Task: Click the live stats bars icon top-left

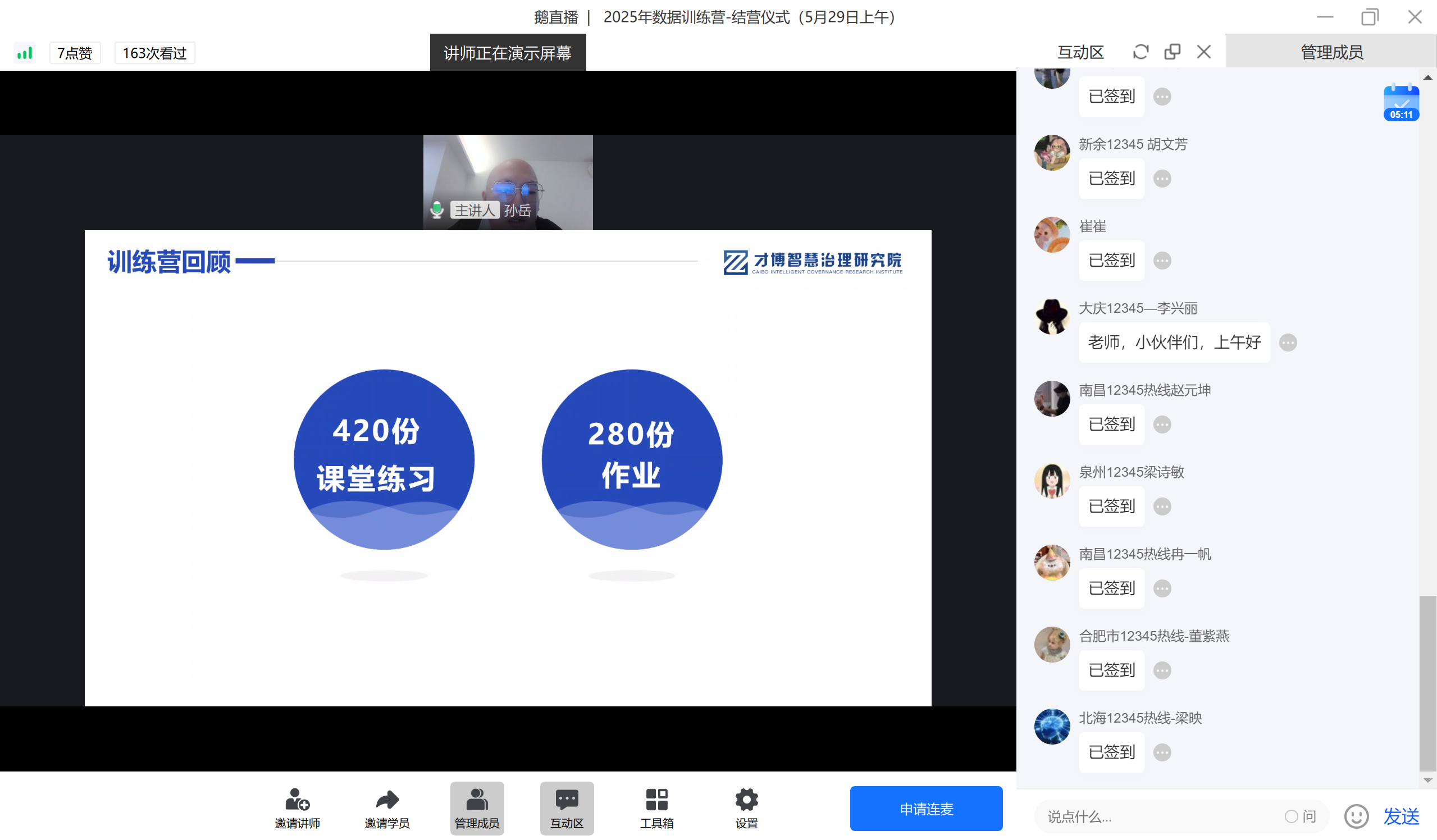Action: pos(24,52)
